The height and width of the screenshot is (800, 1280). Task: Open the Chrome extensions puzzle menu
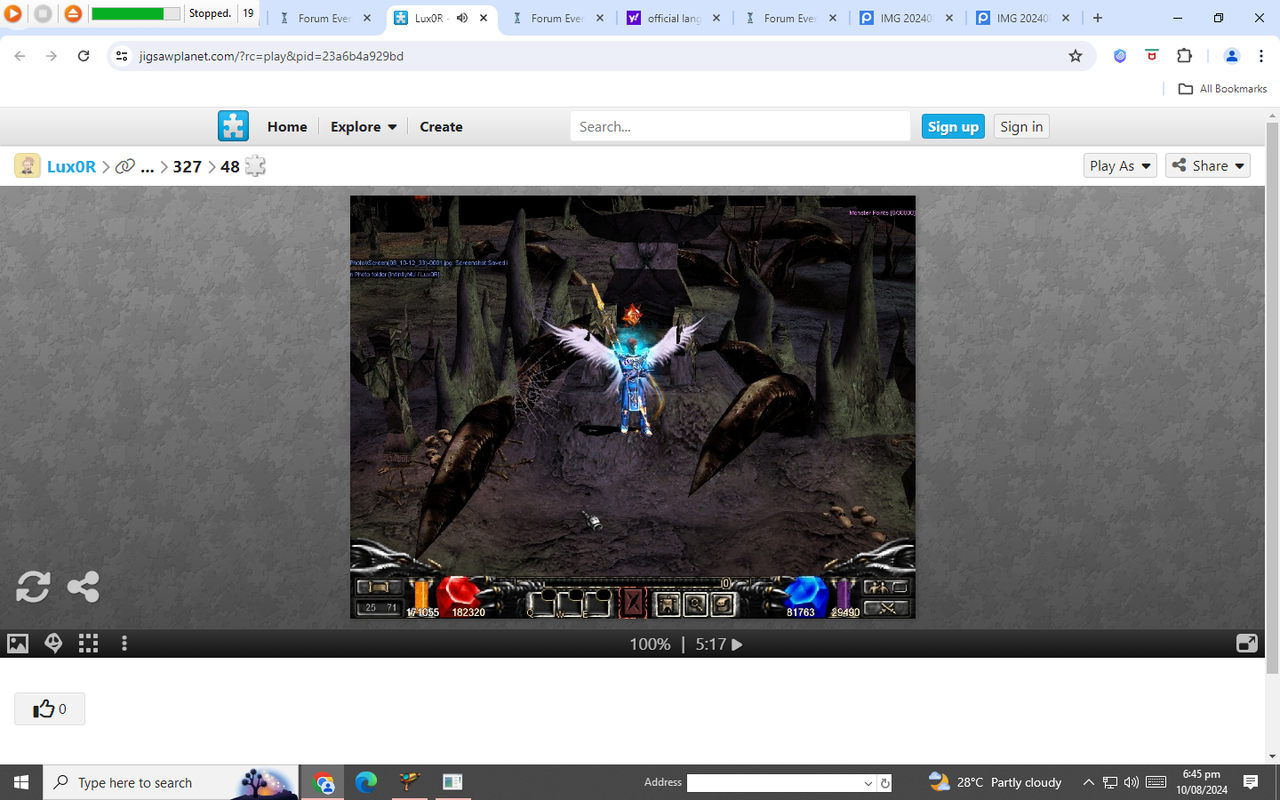[1185, 56]
